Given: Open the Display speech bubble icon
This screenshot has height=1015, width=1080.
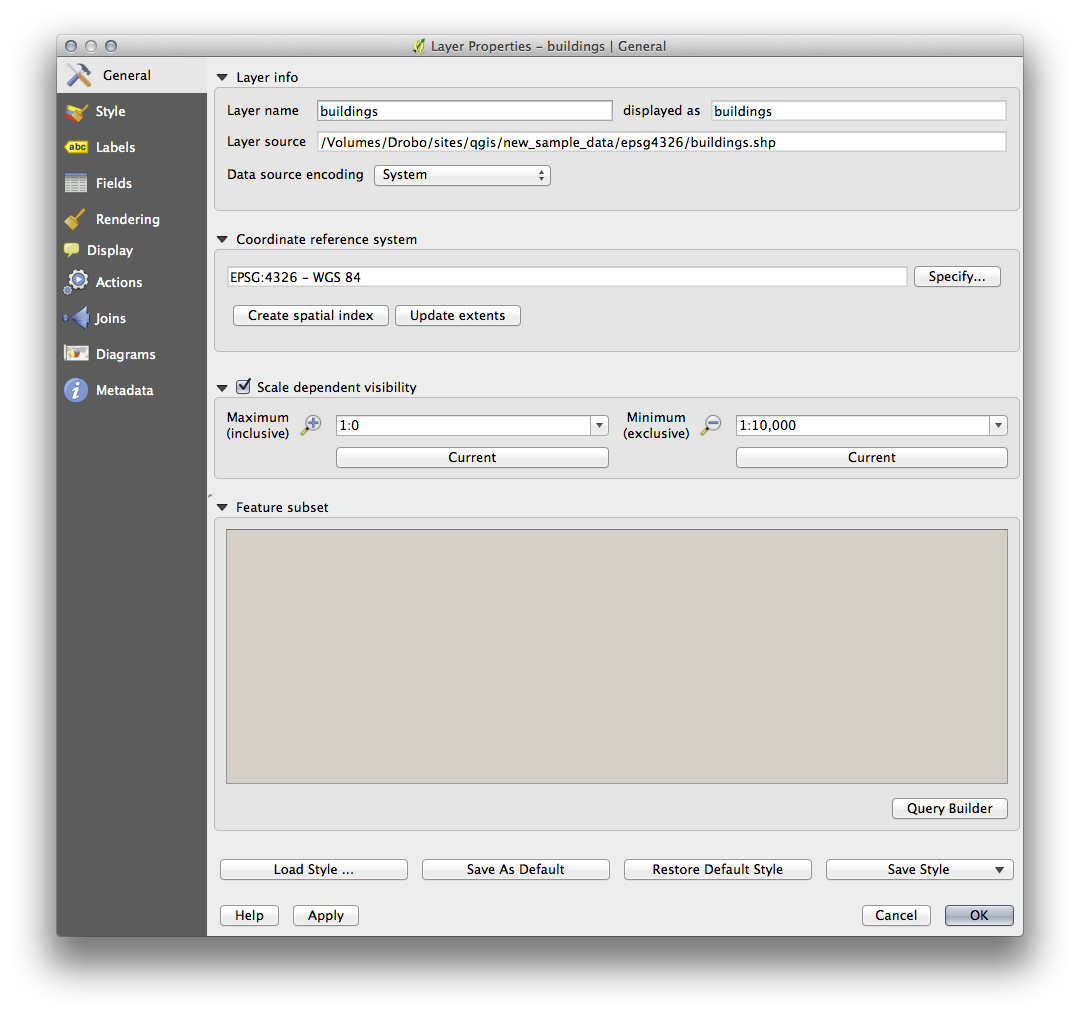Looking at the screenshot, I should [72, 250].
